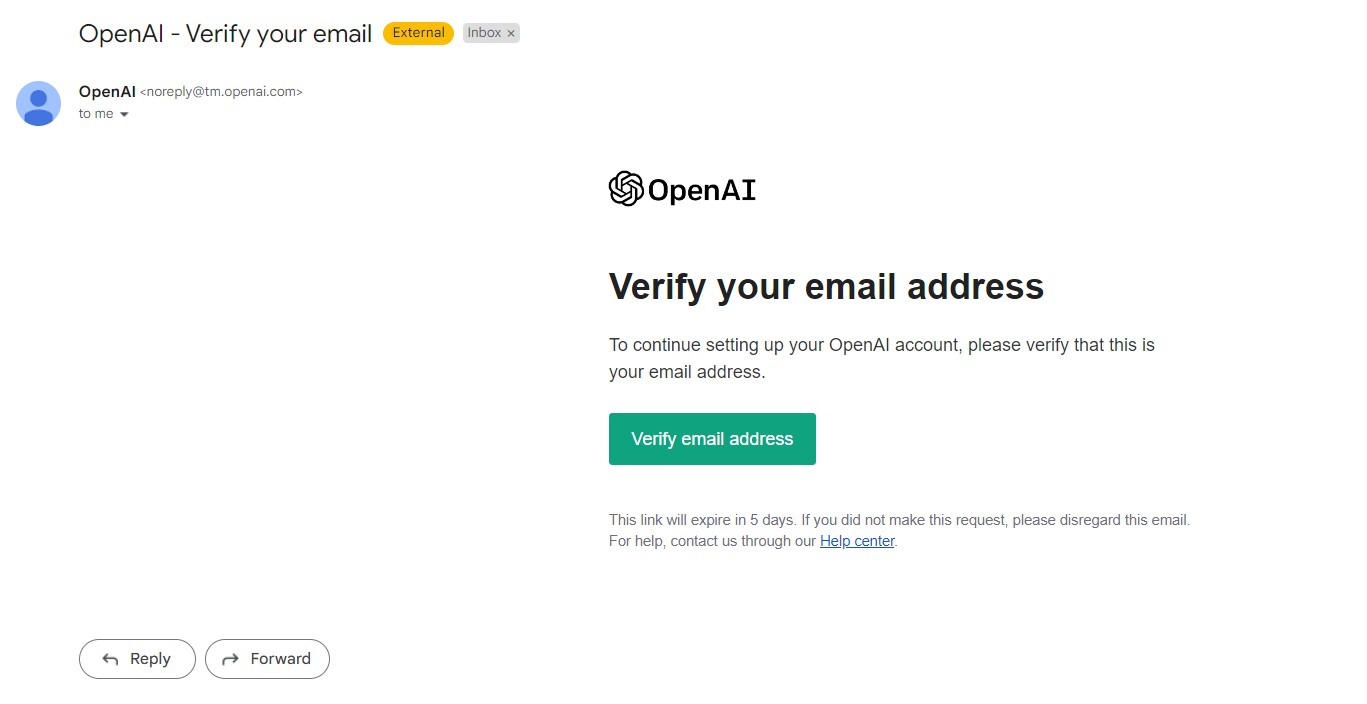This screenshot has width=1367, height=704.
Task: Click the curved Reply arrow icon
Action: point(110,659)
